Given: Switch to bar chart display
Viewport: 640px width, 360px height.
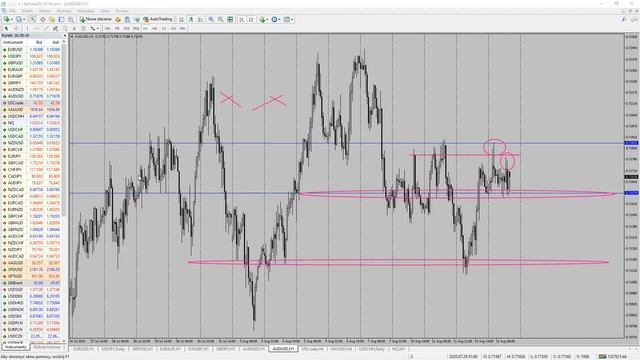Looking at the screenshot, I should [181, 19].
